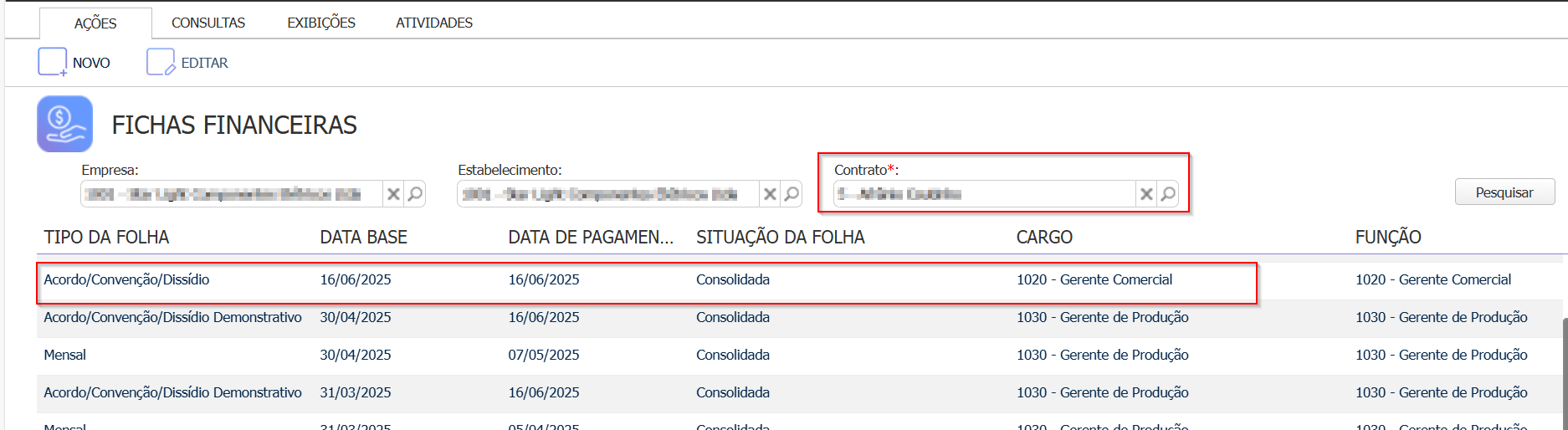This screenshot has height=430, width=1568.
Task: Clear the Empresa field with X icon
Action: [393, 194]
